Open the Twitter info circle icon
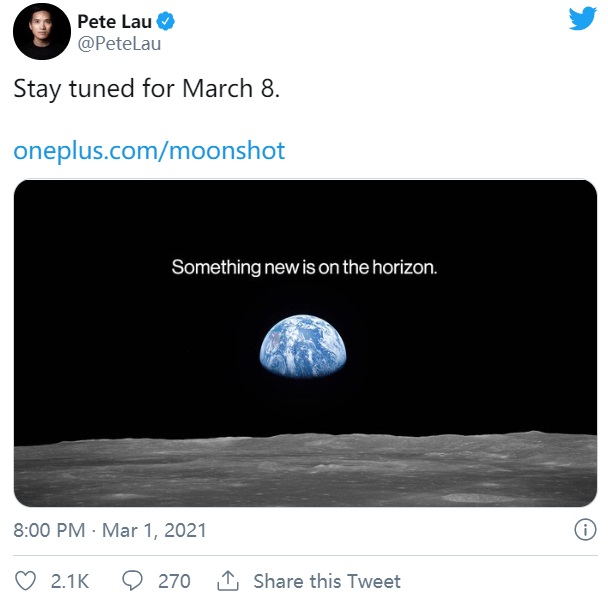 [585, 529]
